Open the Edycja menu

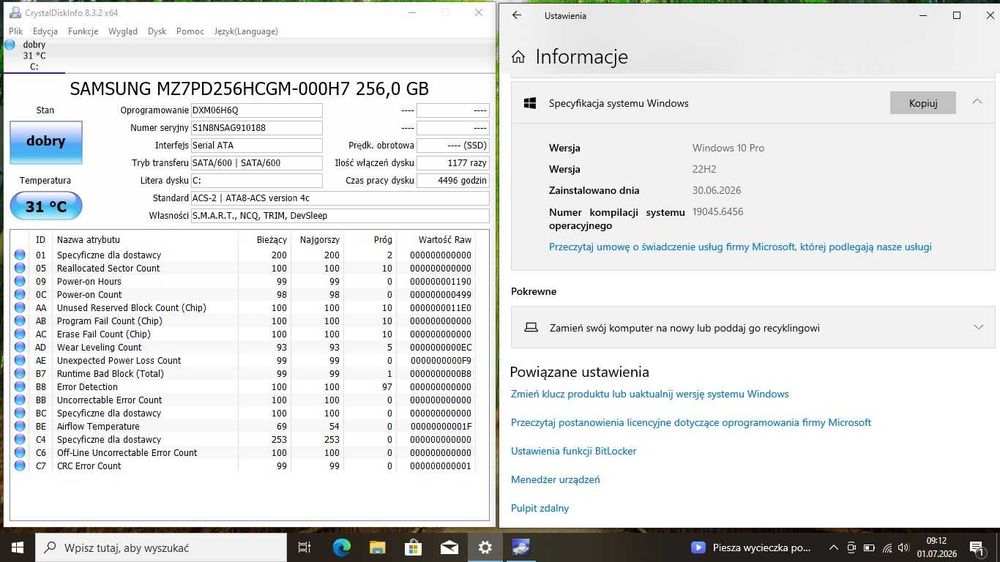pyautogui.click(x=45, y=31)
